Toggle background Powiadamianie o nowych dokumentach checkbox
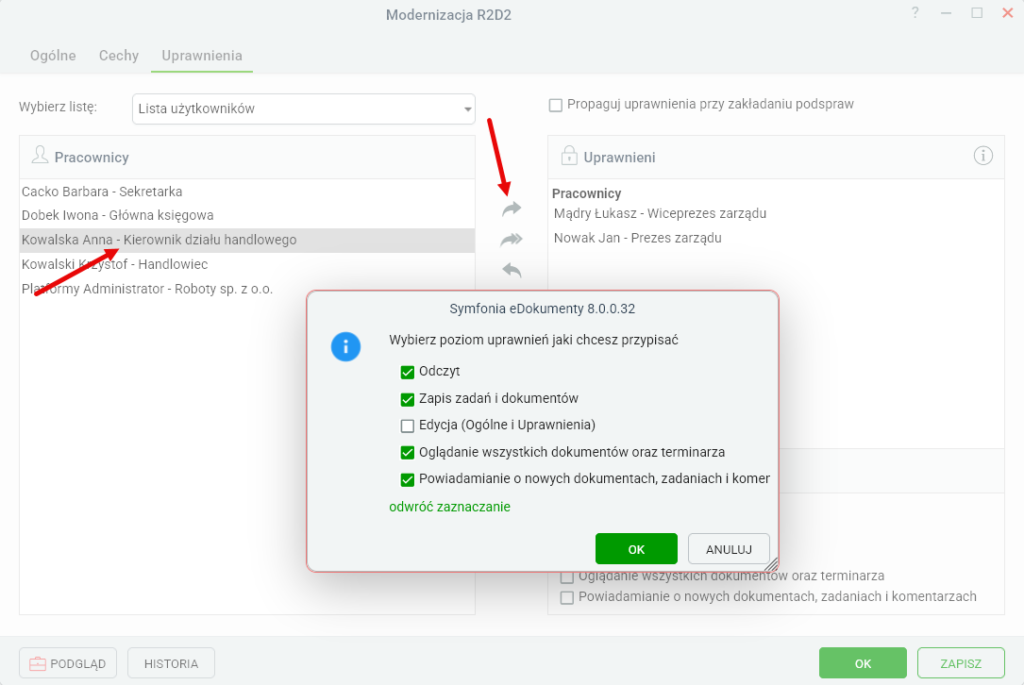The height and width of the screenshot is (685, 1024). tap(567, 597)
